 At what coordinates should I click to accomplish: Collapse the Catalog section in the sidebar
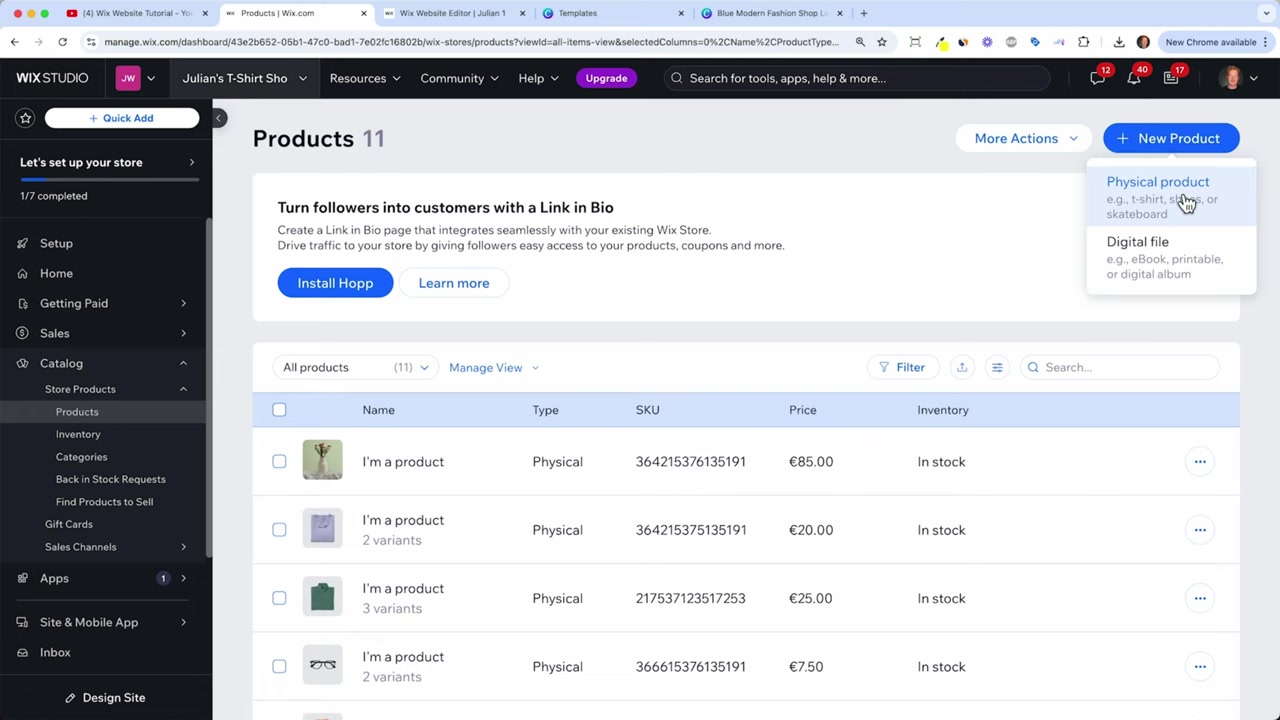pyautogui.click(x=183, y=363)
